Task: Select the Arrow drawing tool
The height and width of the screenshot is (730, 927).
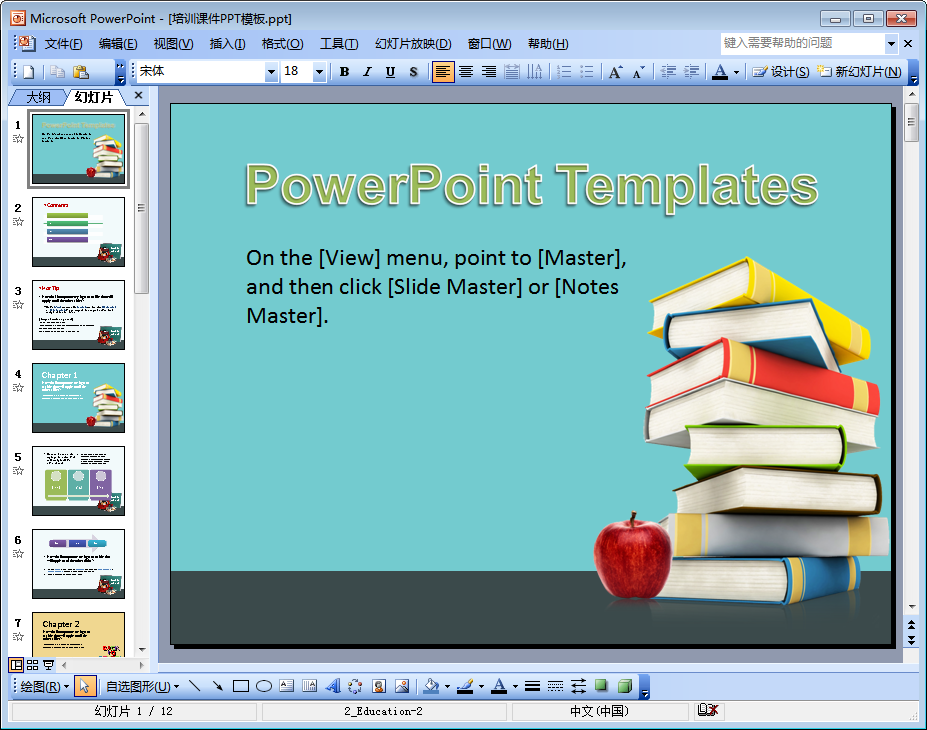Action: tap(218, 686)
